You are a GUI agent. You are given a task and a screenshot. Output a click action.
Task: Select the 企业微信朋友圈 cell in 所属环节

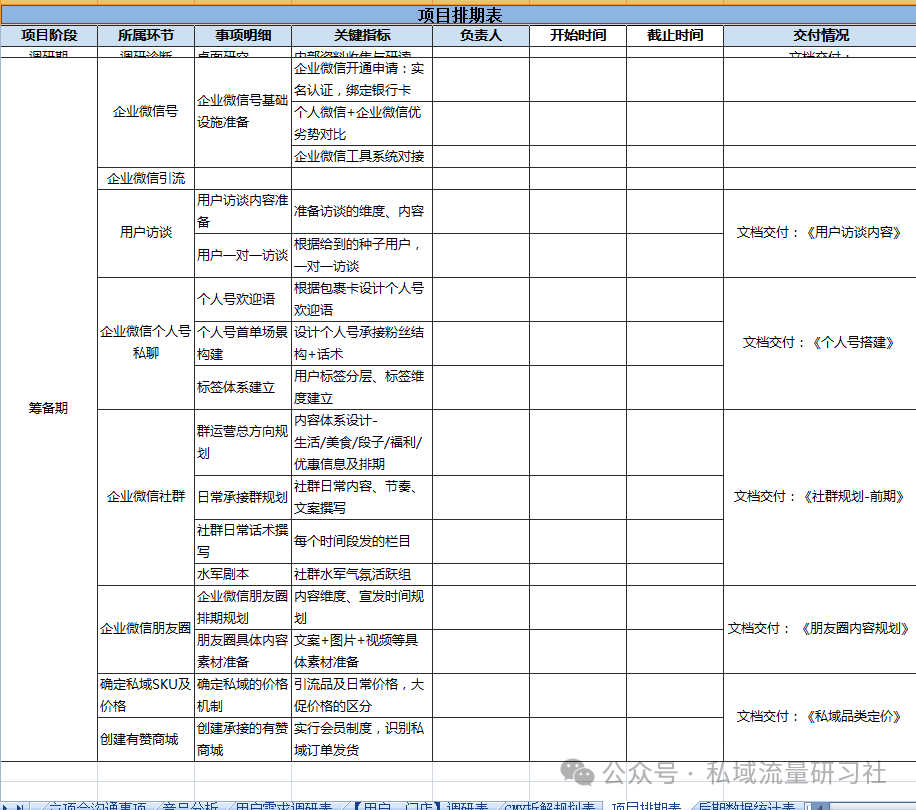coord(146,630)
